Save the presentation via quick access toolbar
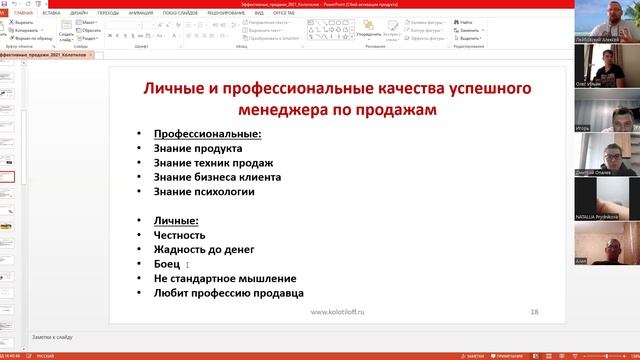This screenshot has height=360, width=640. (4, 4)
